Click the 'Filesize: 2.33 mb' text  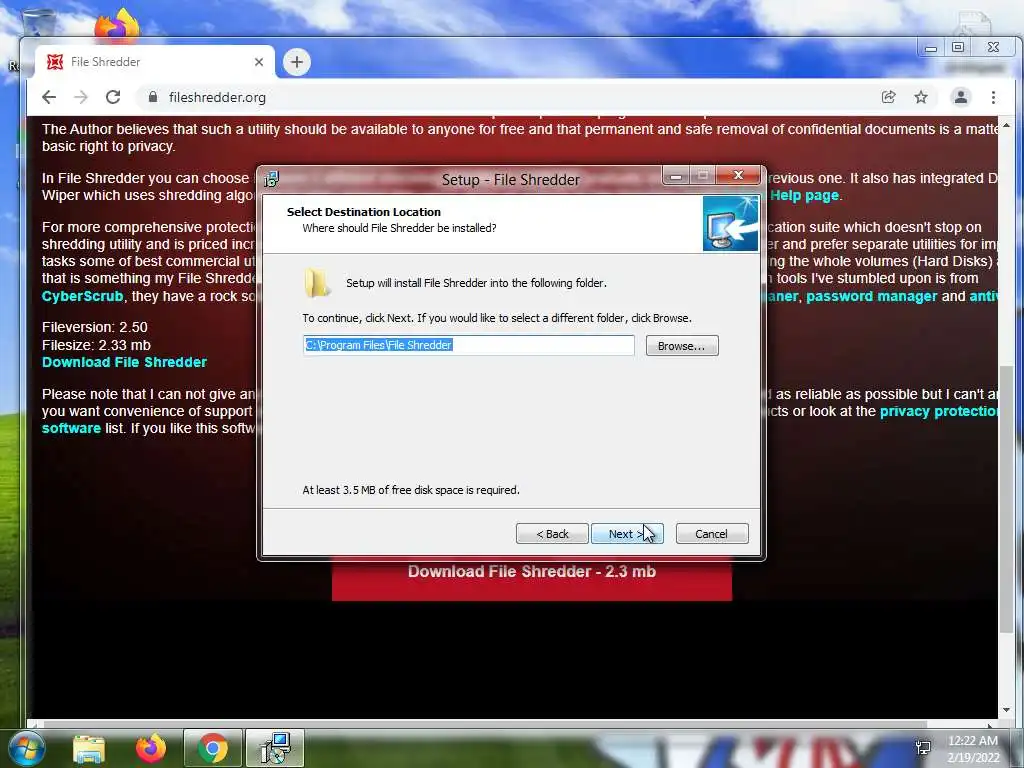tap(96, 345)
